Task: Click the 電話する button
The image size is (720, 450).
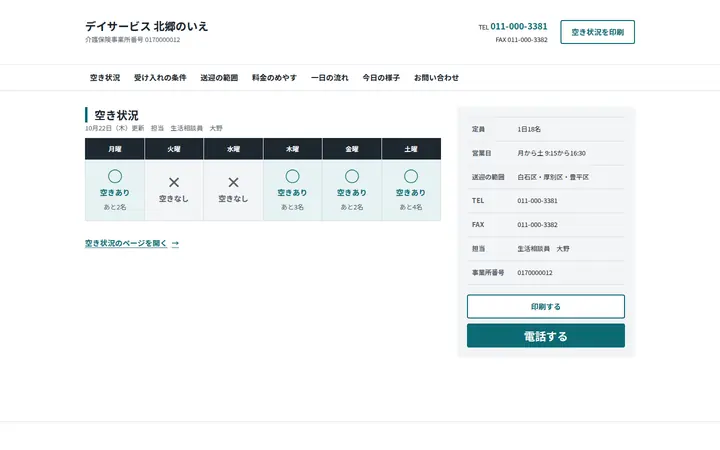Action: [x=546, y=336]
